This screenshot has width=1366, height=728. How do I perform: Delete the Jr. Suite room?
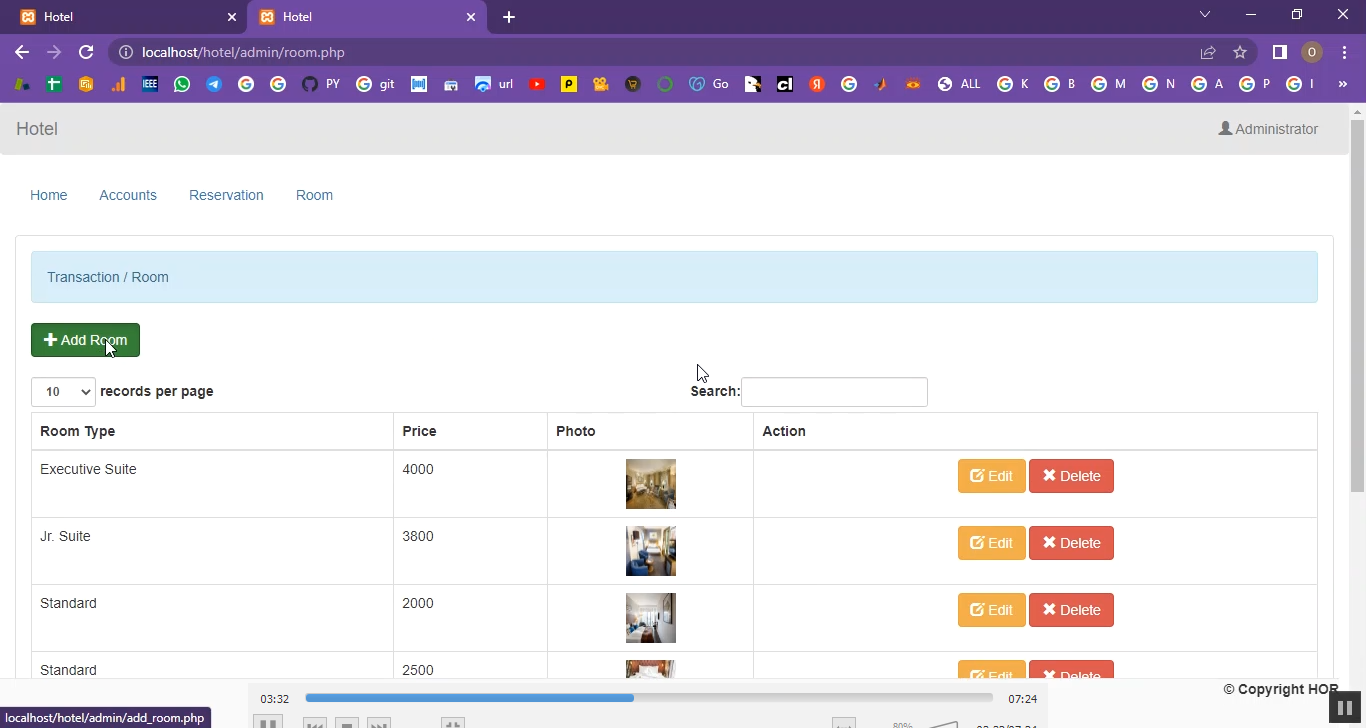[x=1070, y=543]
